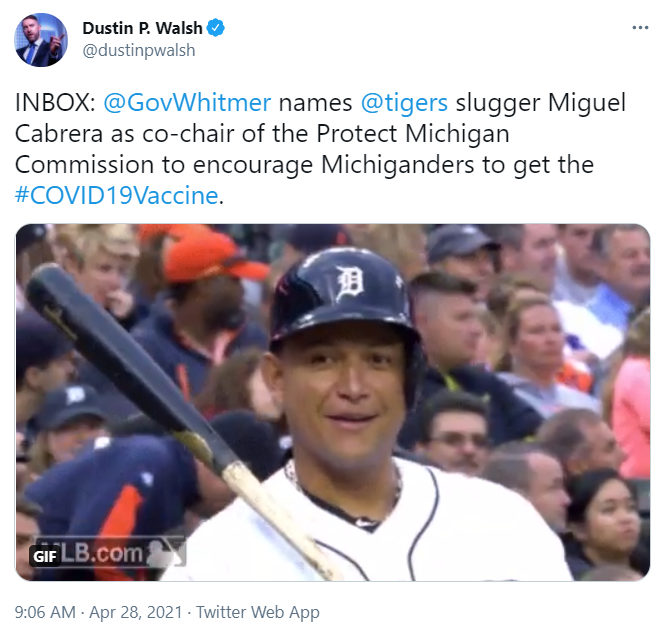Click the orange cap in the crowd
664x631 pixels.
click(212, 256)
